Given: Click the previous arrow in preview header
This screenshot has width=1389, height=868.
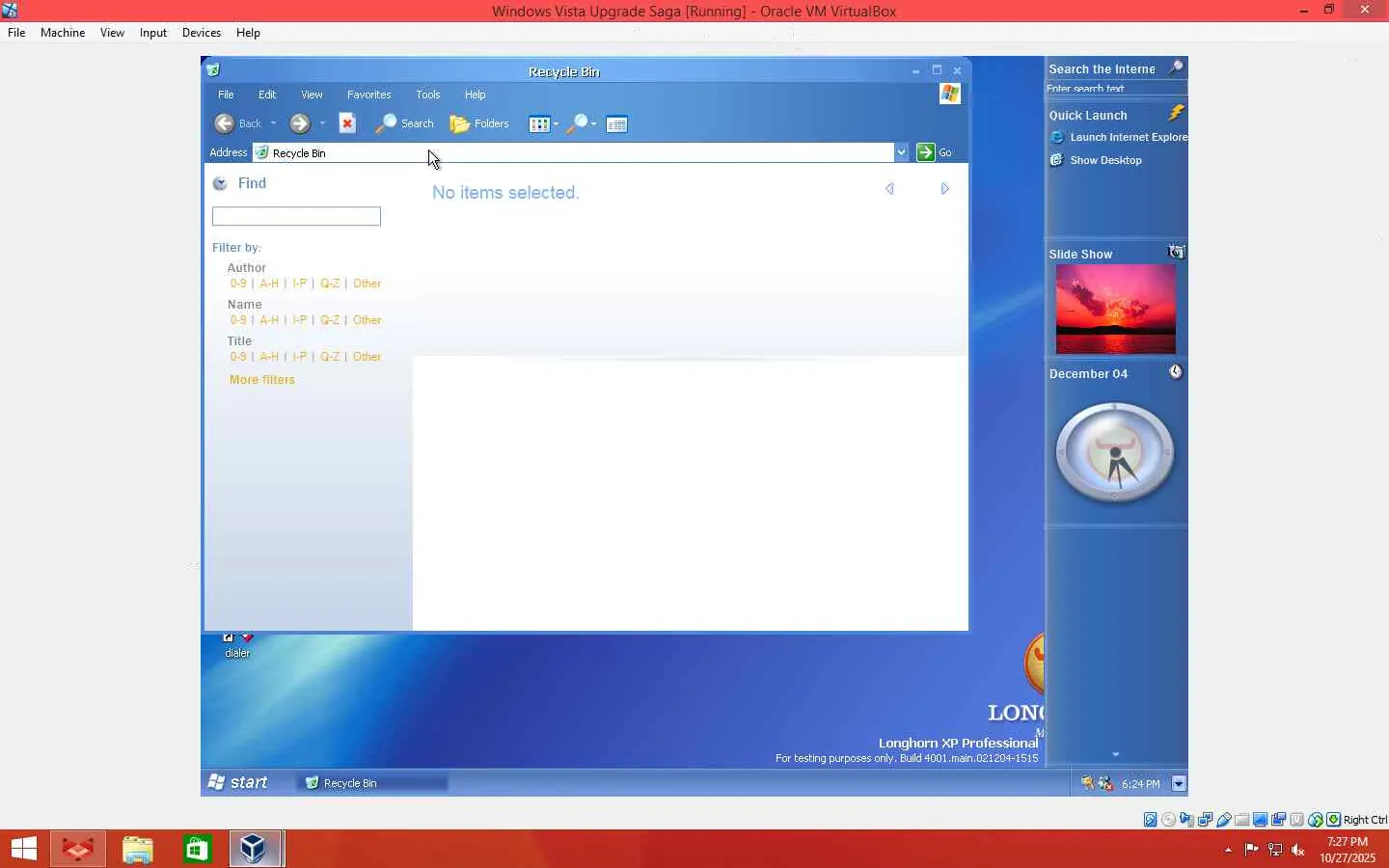Looking at the screenshot, I should [889, 189].
